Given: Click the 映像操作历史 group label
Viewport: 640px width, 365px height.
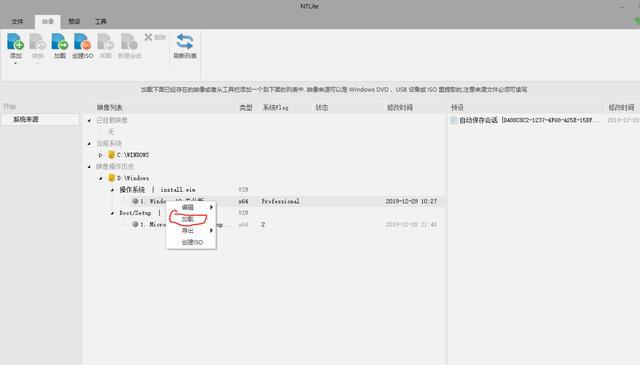Looking at the screenshot, I should [115, 166].
